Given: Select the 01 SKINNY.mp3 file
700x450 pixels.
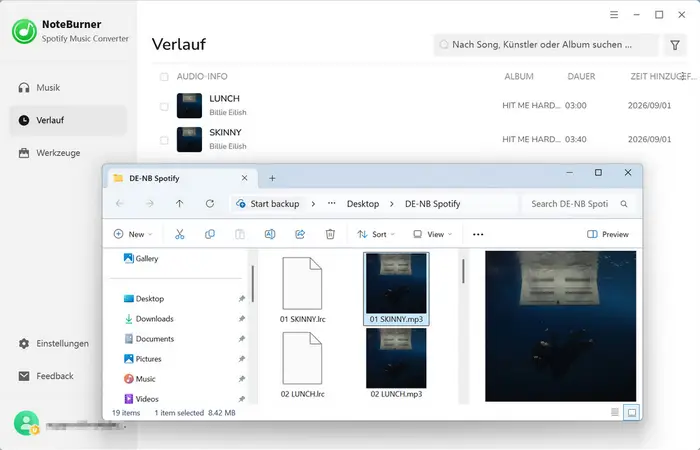Looking at the screenshot, I should pos(396,289).
